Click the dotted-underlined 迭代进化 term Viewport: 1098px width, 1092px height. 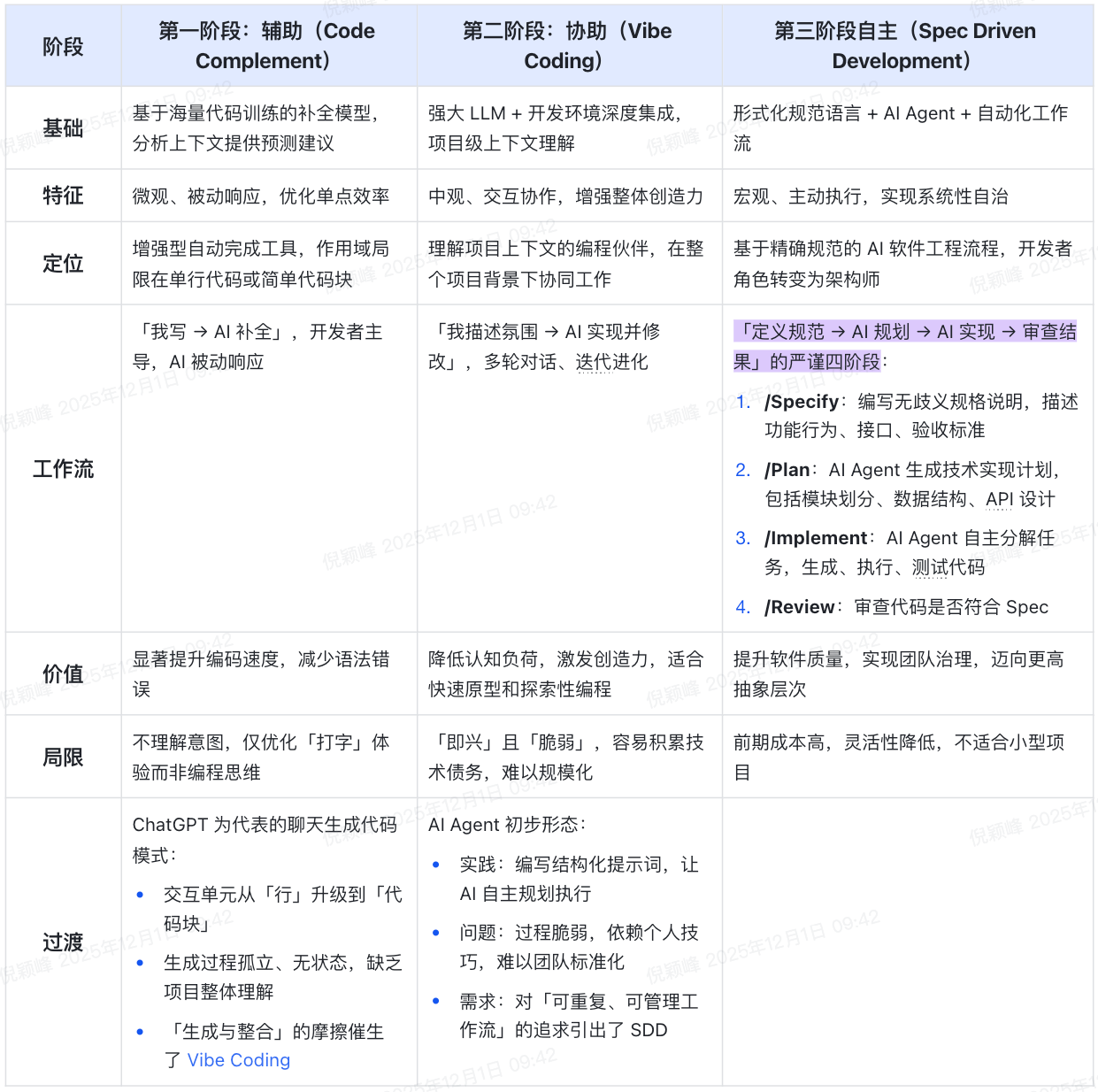point(611,362)
